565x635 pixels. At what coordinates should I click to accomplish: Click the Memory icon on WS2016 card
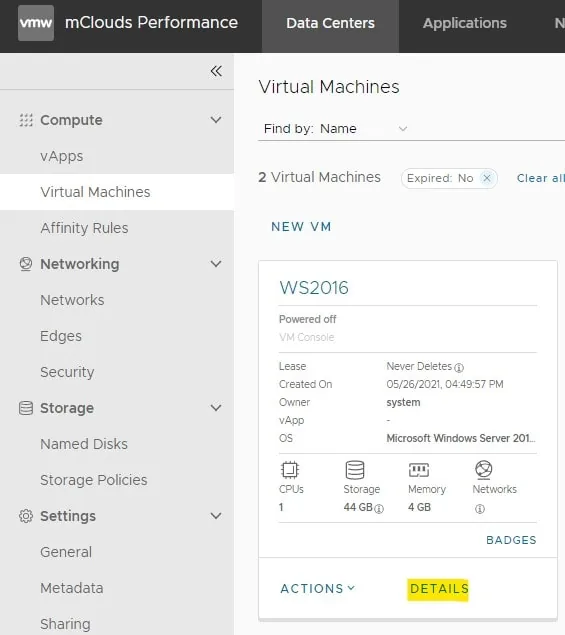coord(419,470)
